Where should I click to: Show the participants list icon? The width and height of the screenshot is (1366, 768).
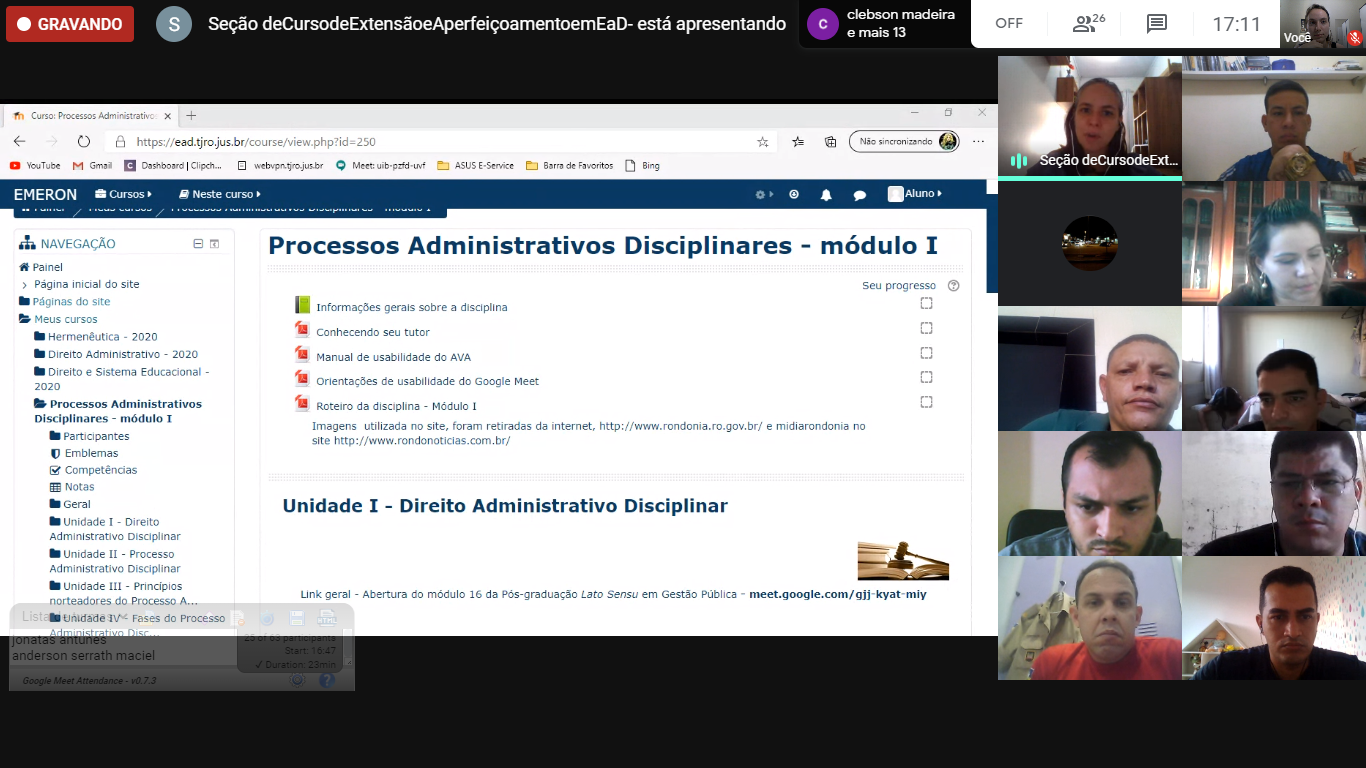(x=1088, y=24)
